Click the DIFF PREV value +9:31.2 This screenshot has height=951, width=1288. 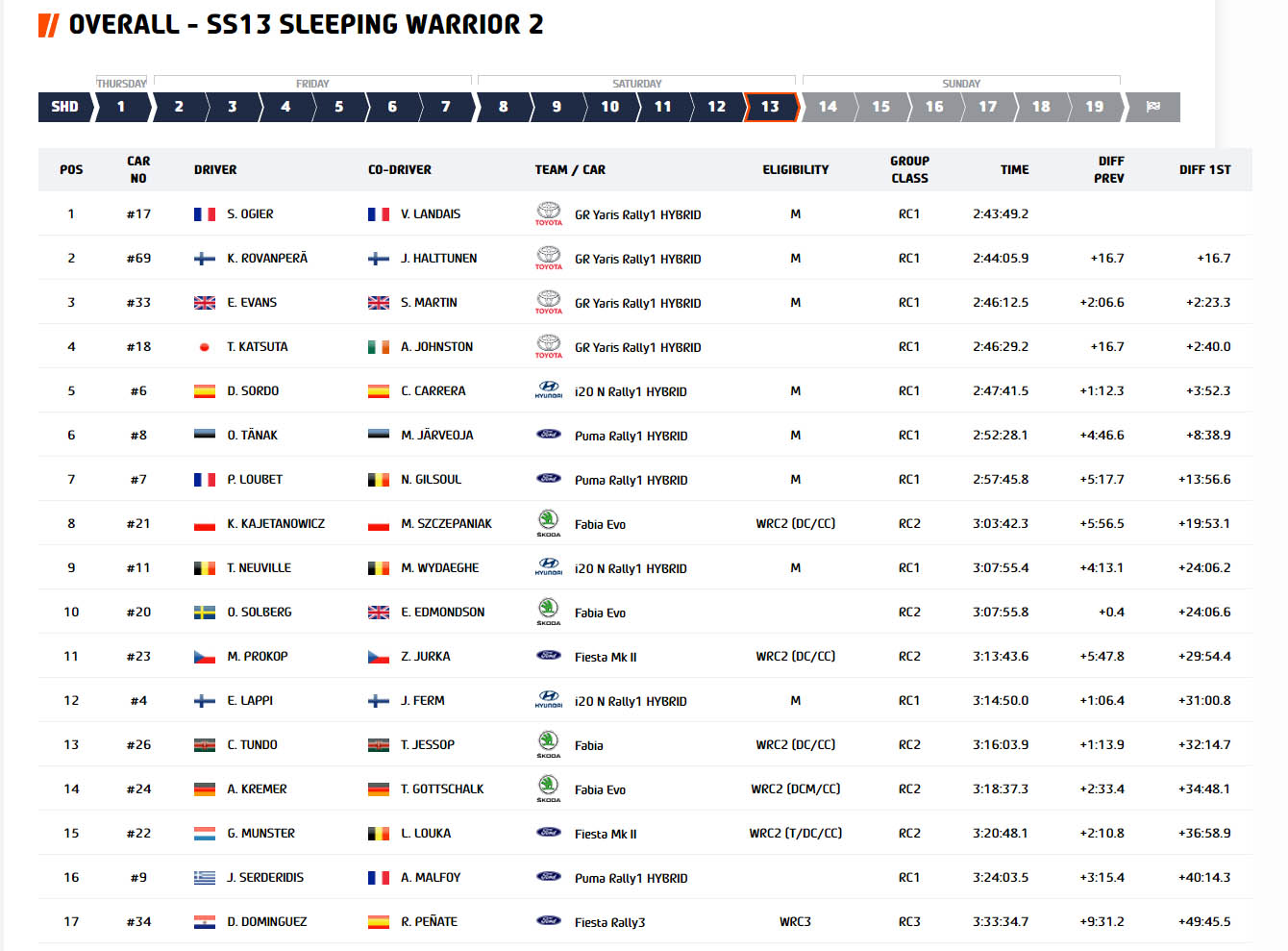pyautogui.click(x=1102, y=922)
